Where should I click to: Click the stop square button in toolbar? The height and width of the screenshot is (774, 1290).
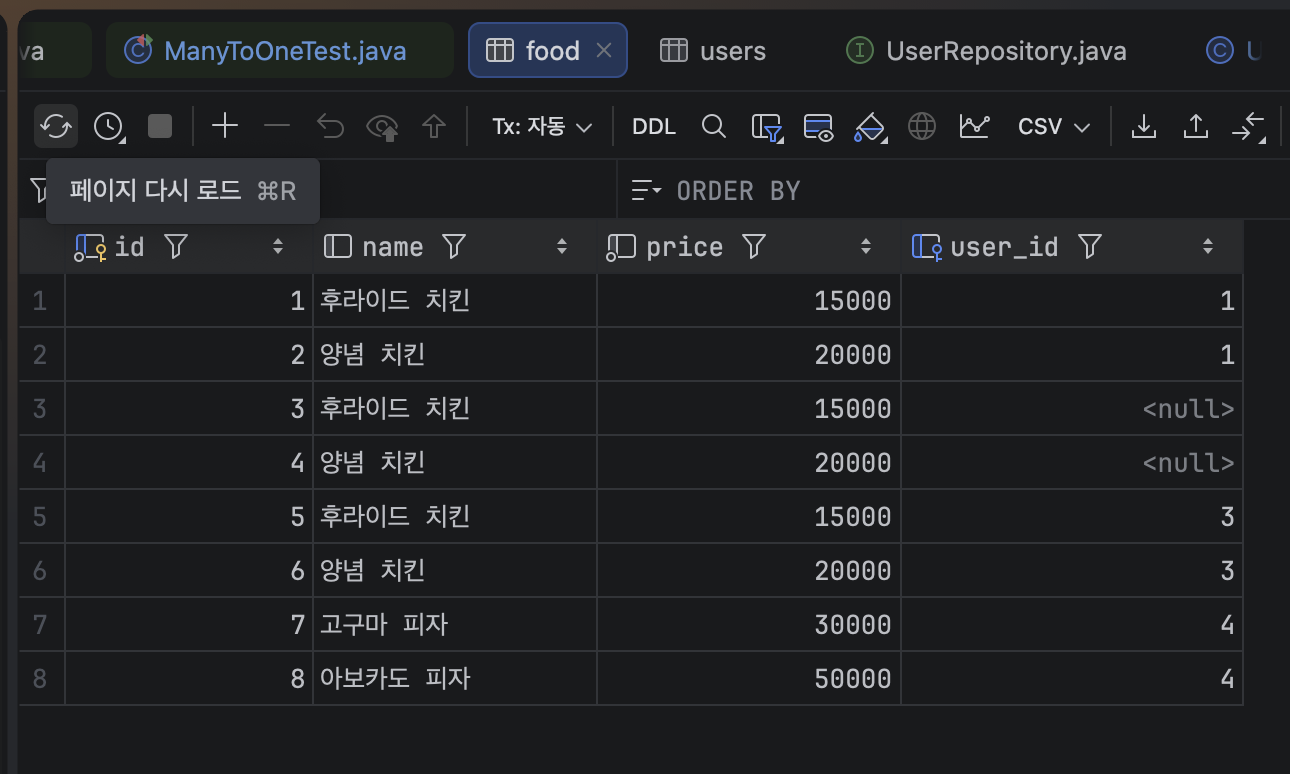click(160, 126)
